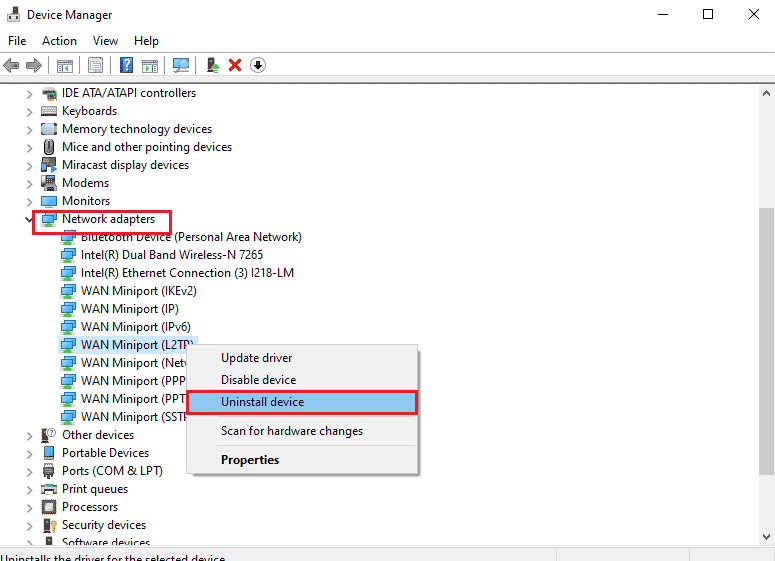
Task: Click the scrollbar down arrow
Action: pos(766,537)
